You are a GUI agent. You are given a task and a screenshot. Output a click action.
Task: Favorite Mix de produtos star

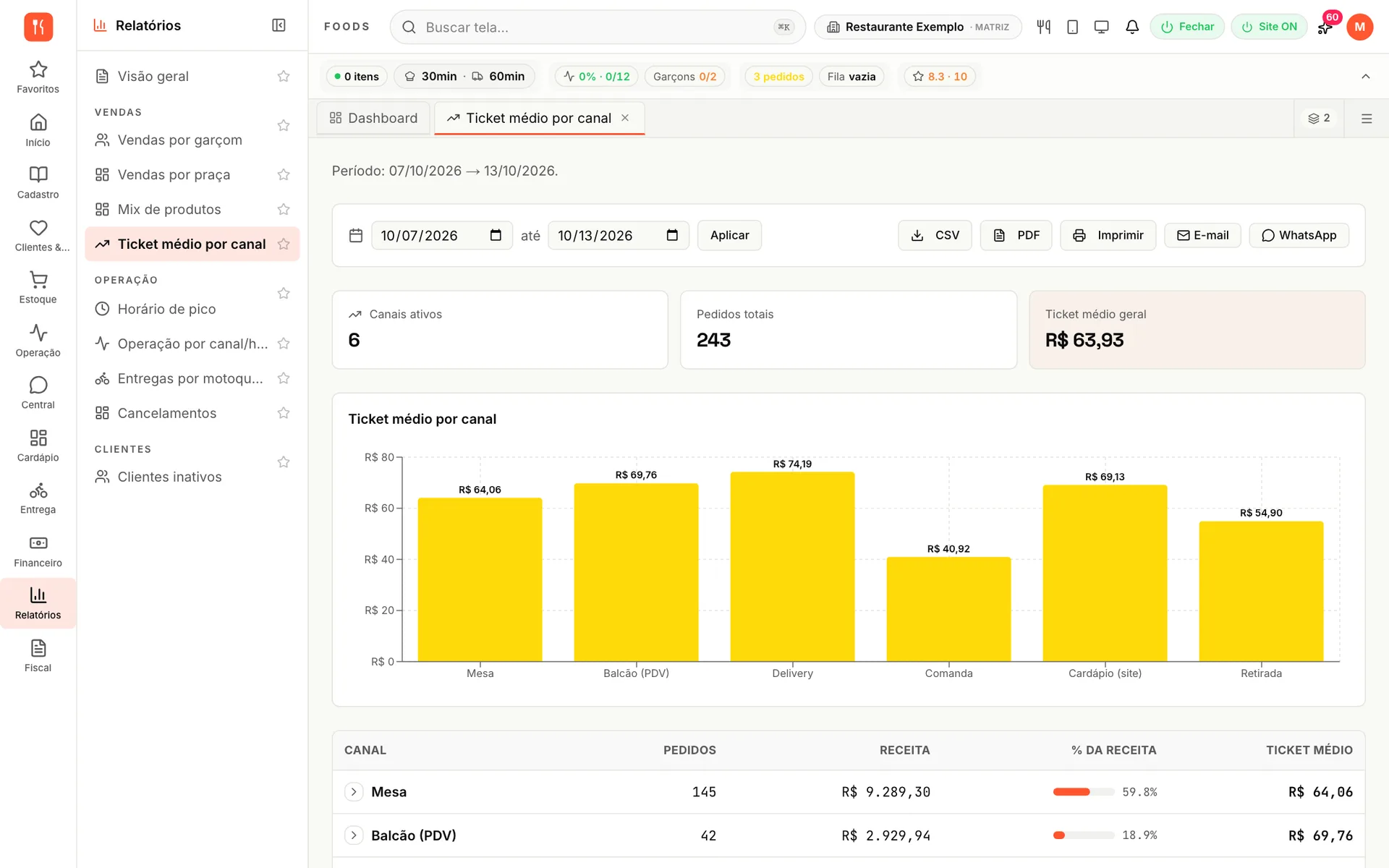(x=284, y=209)
